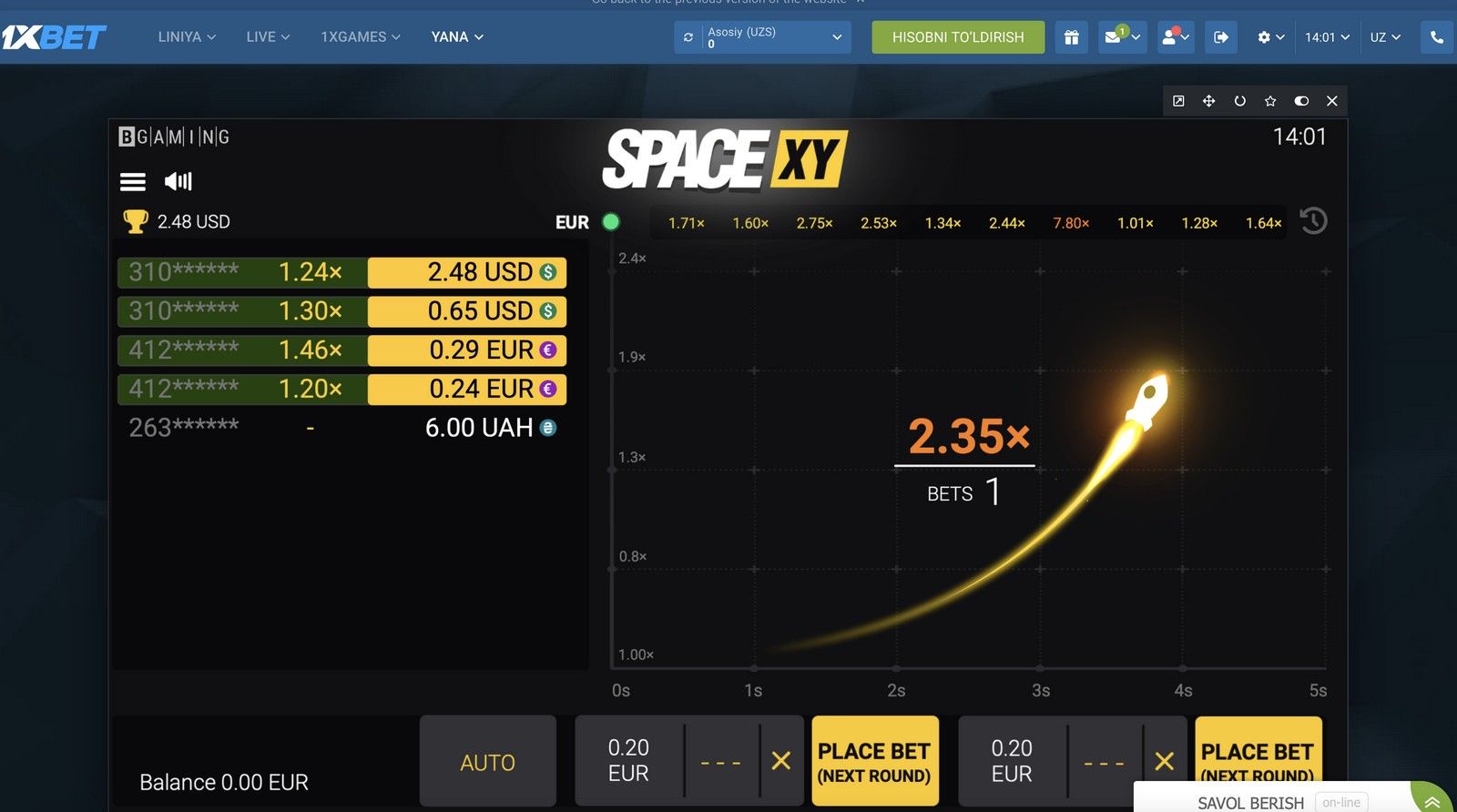This screenshot has height=812, width=1457.
Task: Click the phone callback icon
Action: (1437, 37)
